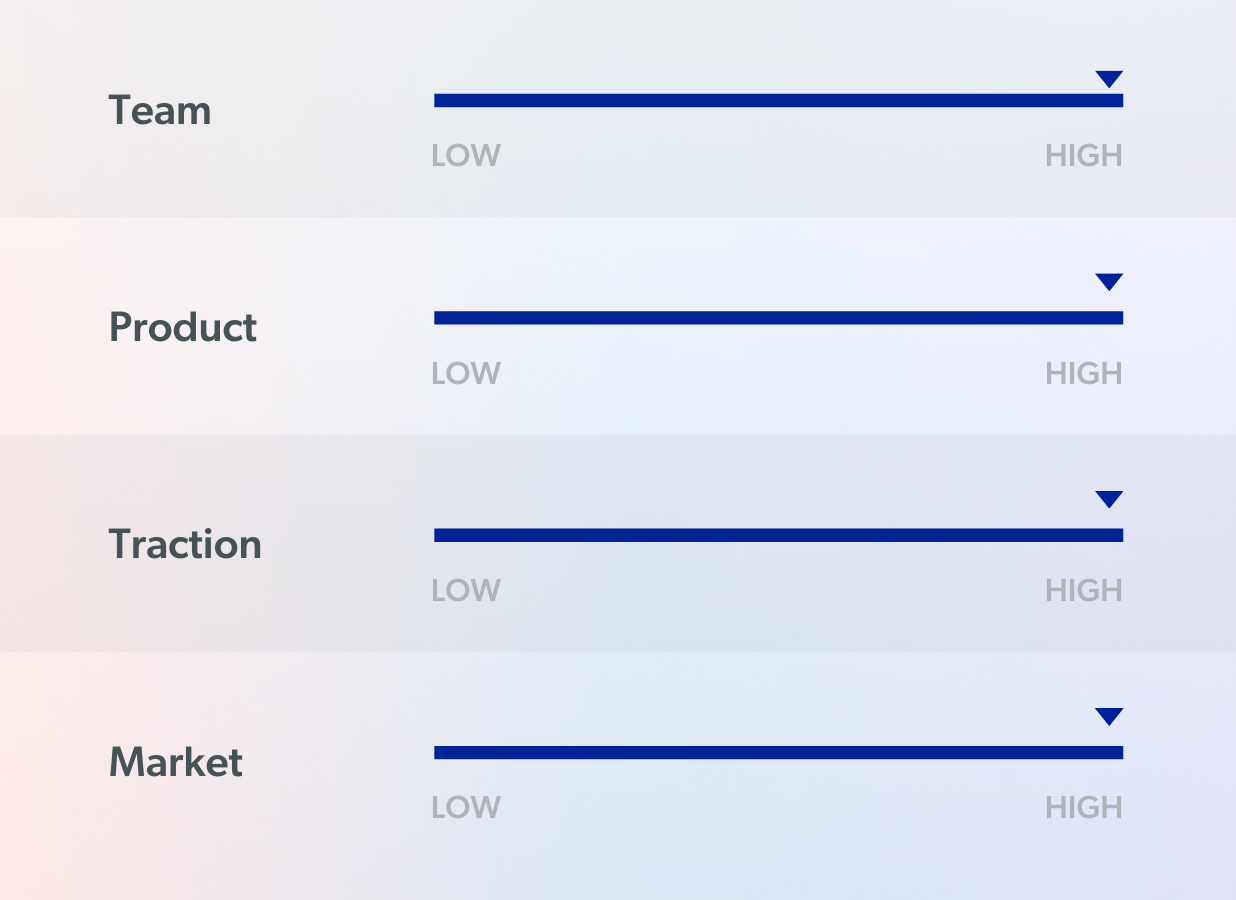Click HIGH under the Traction slider
Image resolution: width=1236 pixels, height=900 pixels.
pyautogui.click(x=1084, y=591)
